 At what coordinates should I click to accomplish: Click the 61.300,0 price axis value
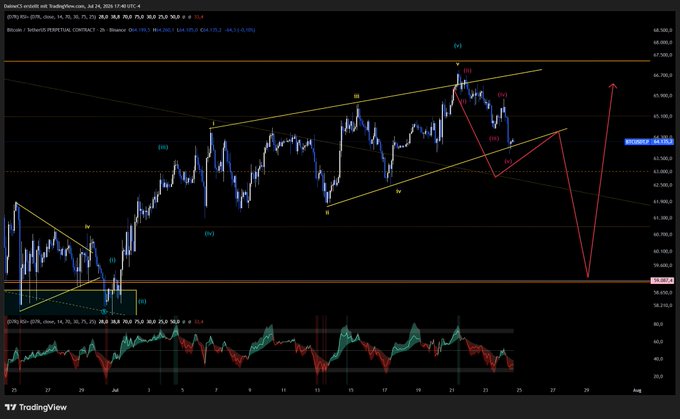click(662, 218)
